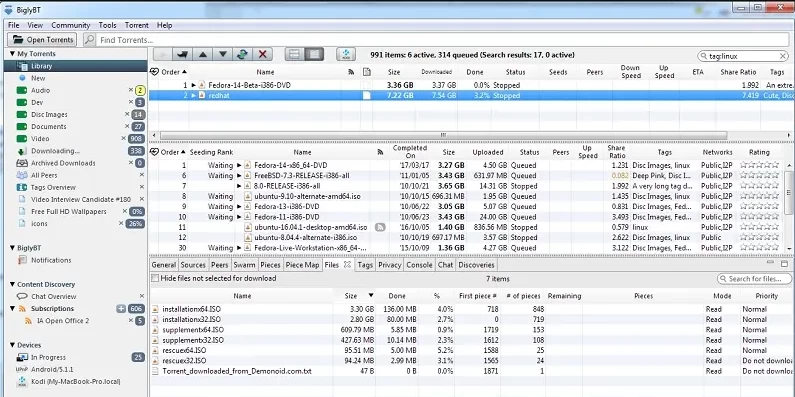Click the Search for files field
Viewport: 795px width, 397px height.
(755, 279)
